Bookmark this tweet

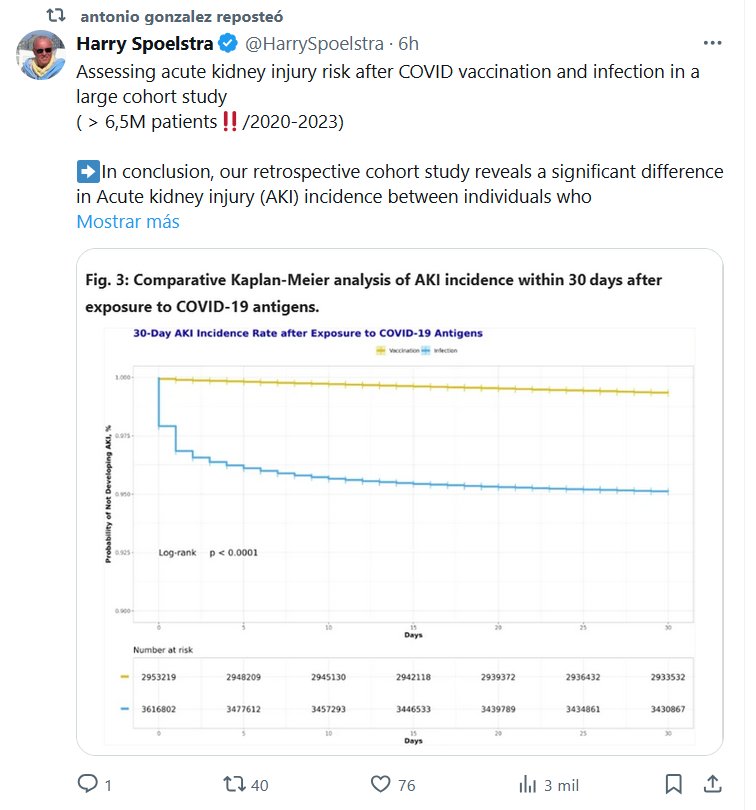click(x=674, y=785)
